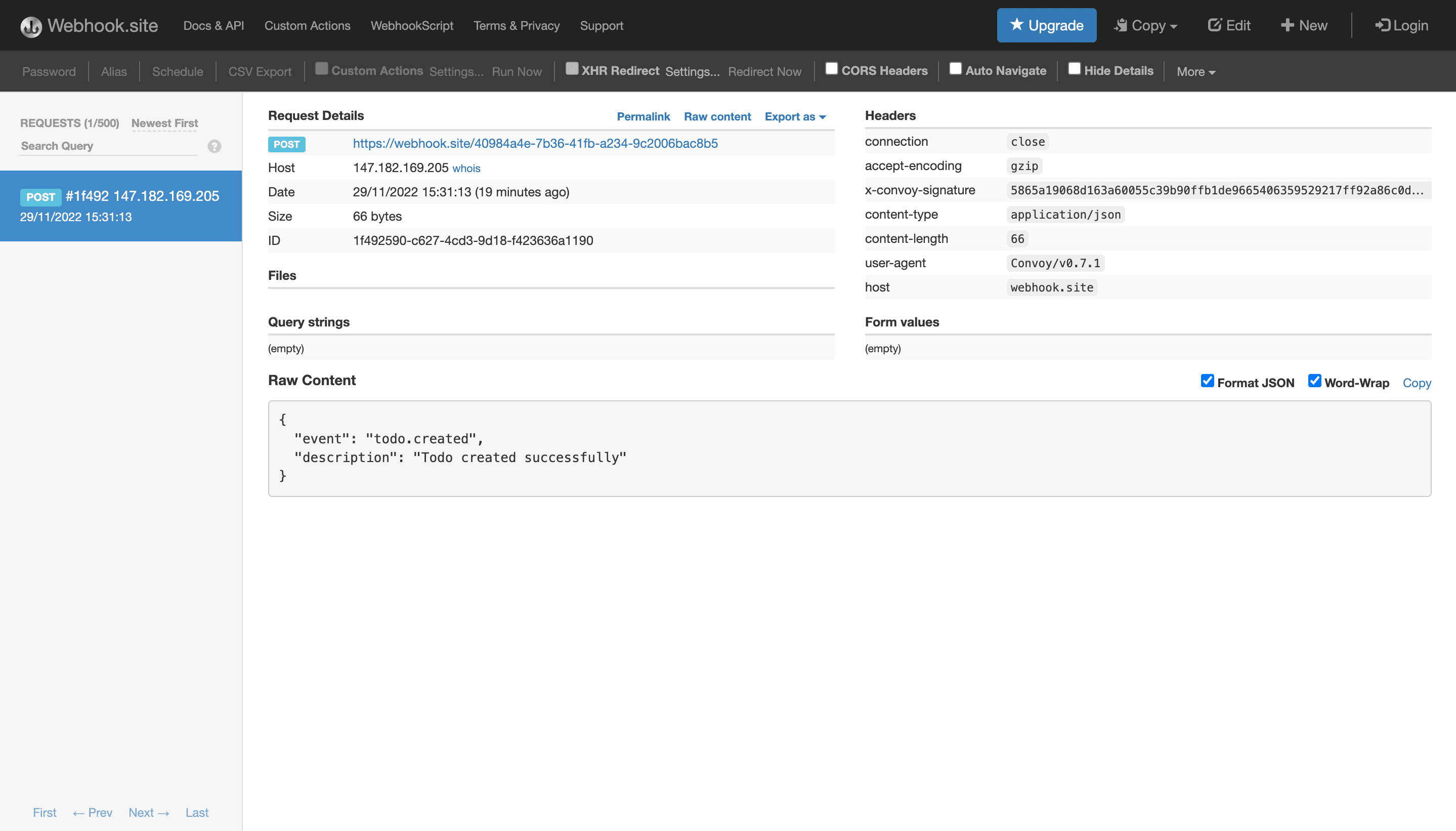Enable Auto Navigate
1456x831 pixels.
tap(955, 68)
